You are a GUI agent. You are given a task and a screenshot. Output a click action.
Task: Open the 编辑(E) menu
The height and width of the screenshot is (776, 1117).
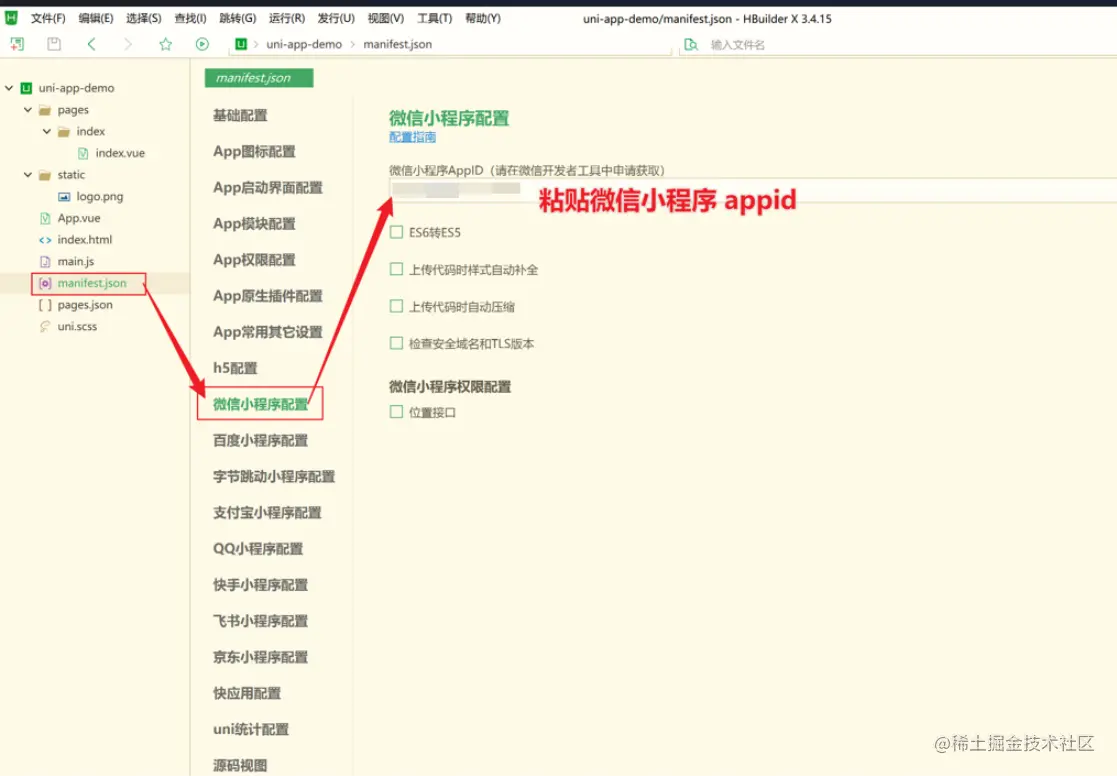95,19
